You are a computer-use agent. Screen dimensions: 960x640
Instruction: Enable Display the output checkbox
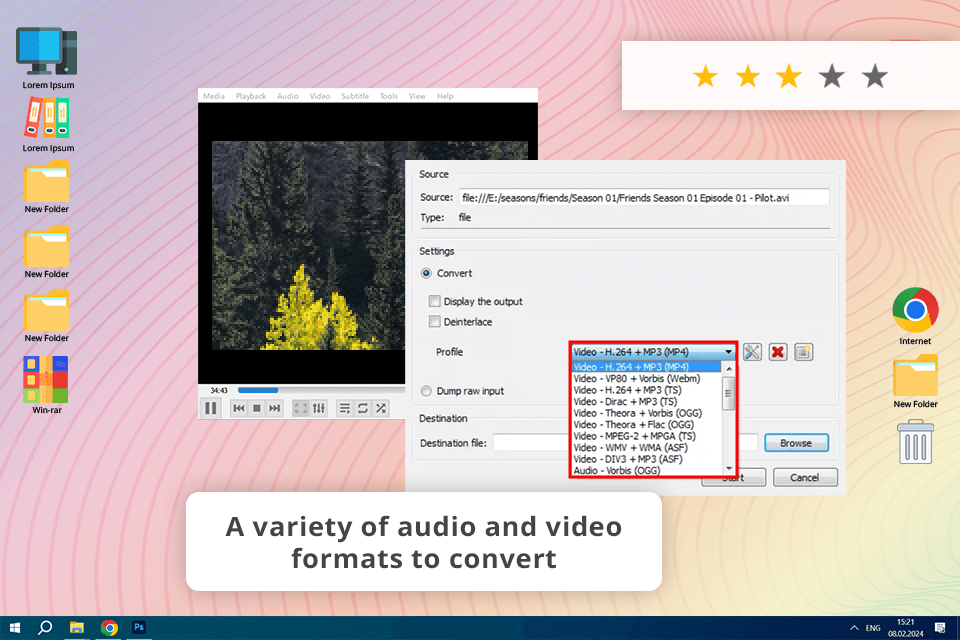(434, 301)
